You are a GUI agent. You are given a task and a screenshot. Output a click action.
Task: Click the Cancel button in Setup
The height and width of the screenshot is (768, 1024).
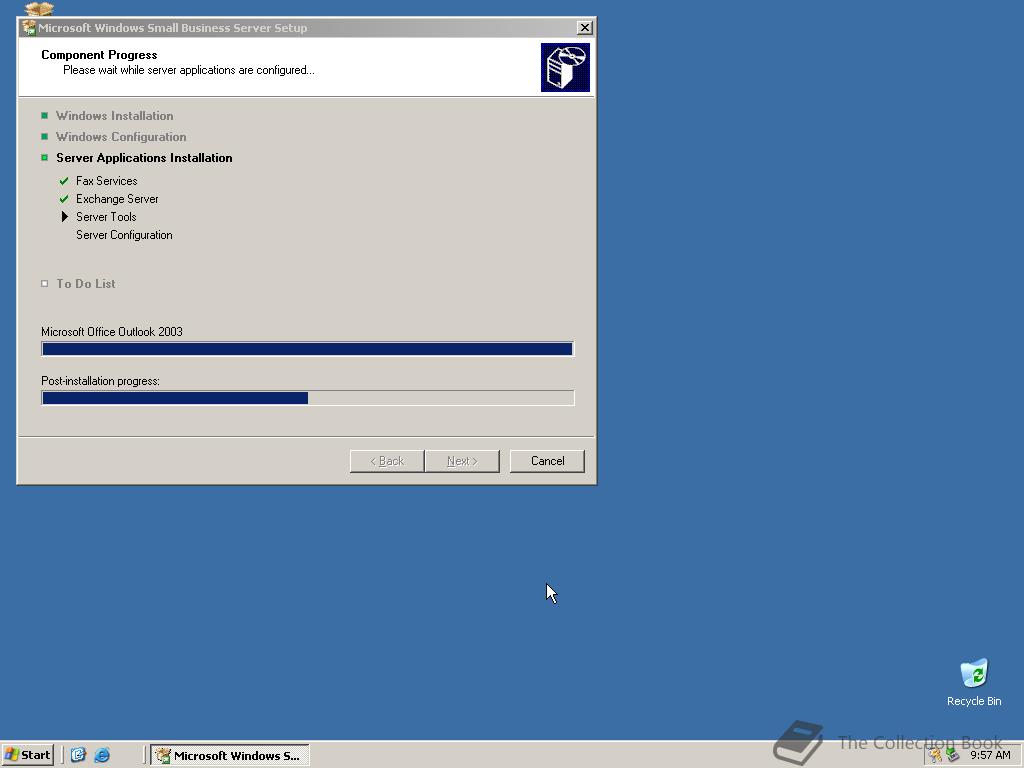point(547,461)
